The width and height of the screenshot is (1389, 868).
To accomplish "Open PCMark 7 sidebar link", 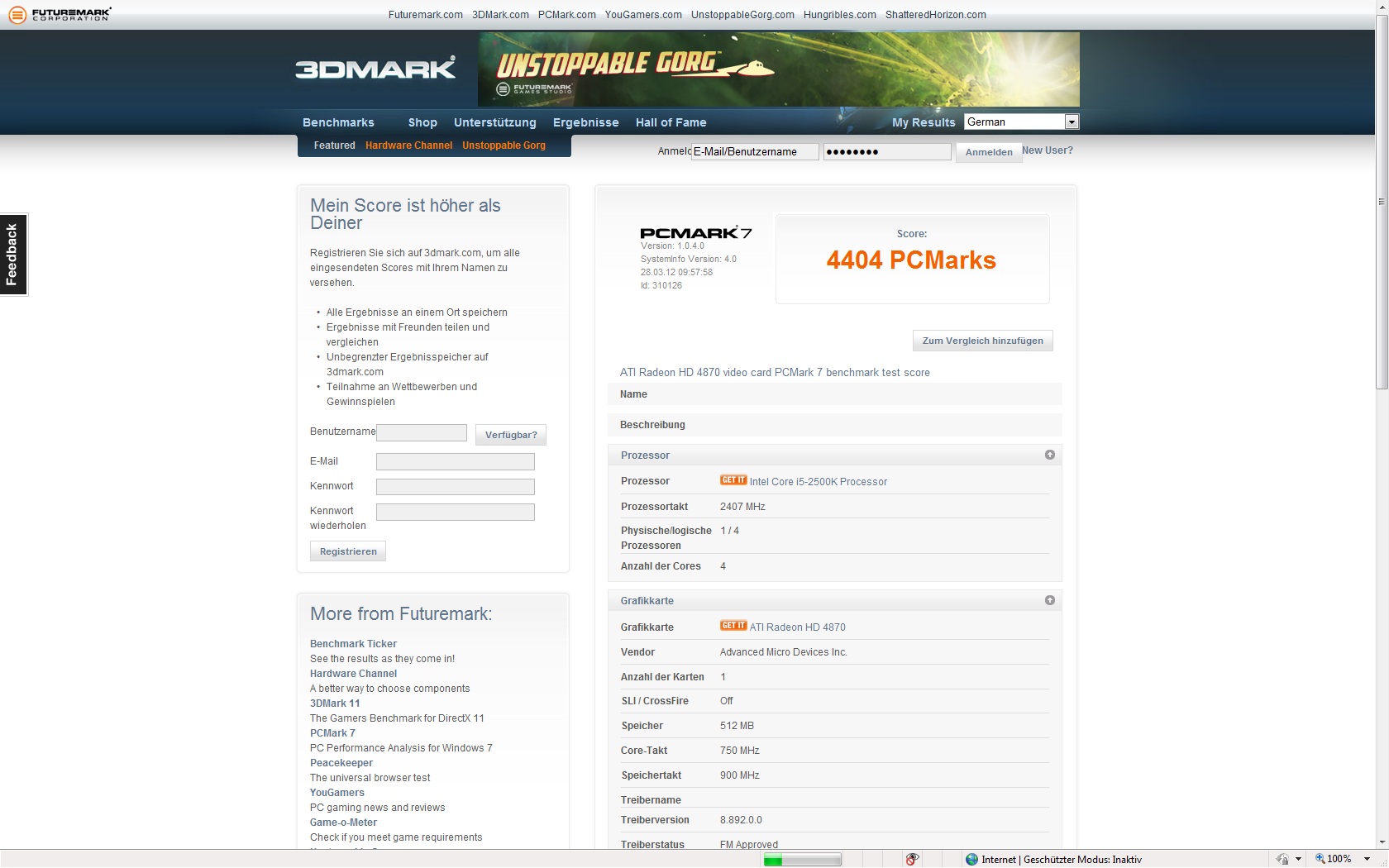I will (x=332, y=733).
